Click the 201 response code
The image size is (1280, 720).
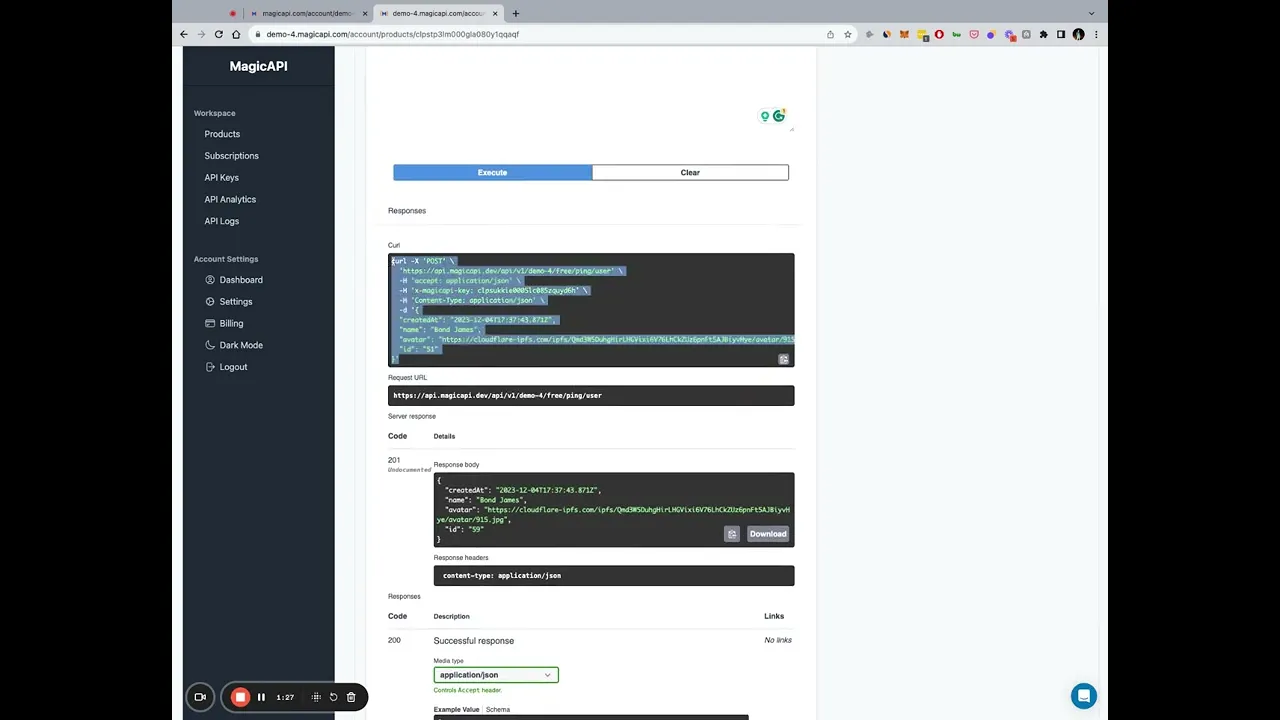pos(394,460)
